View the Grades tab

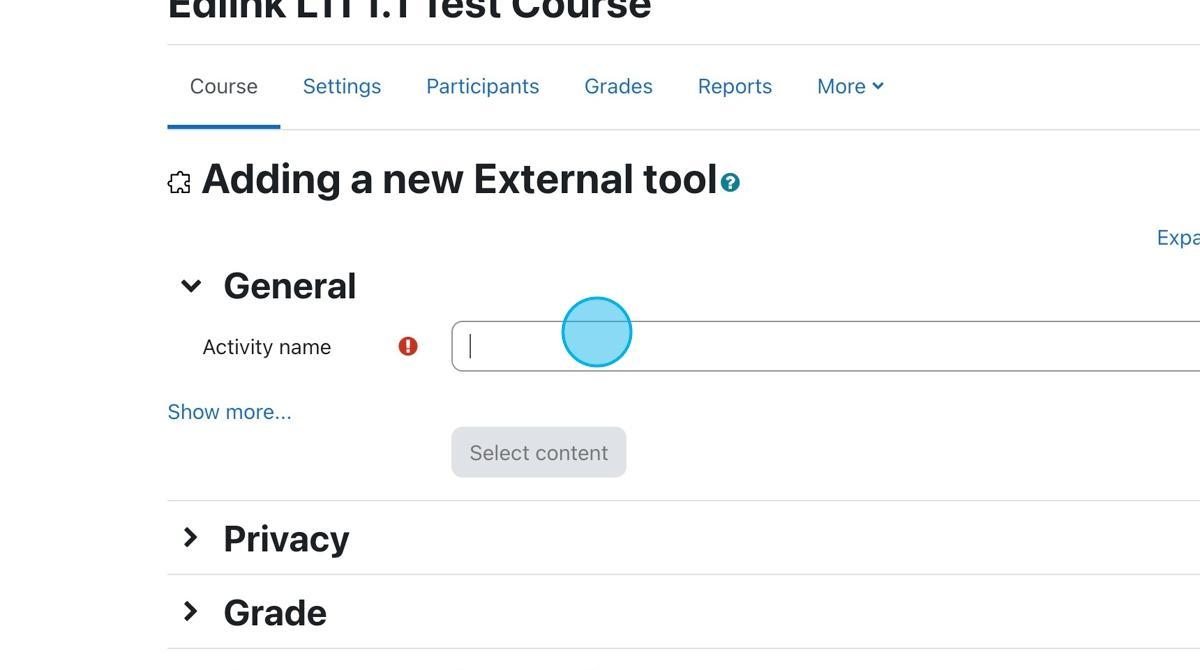[618, 86]
